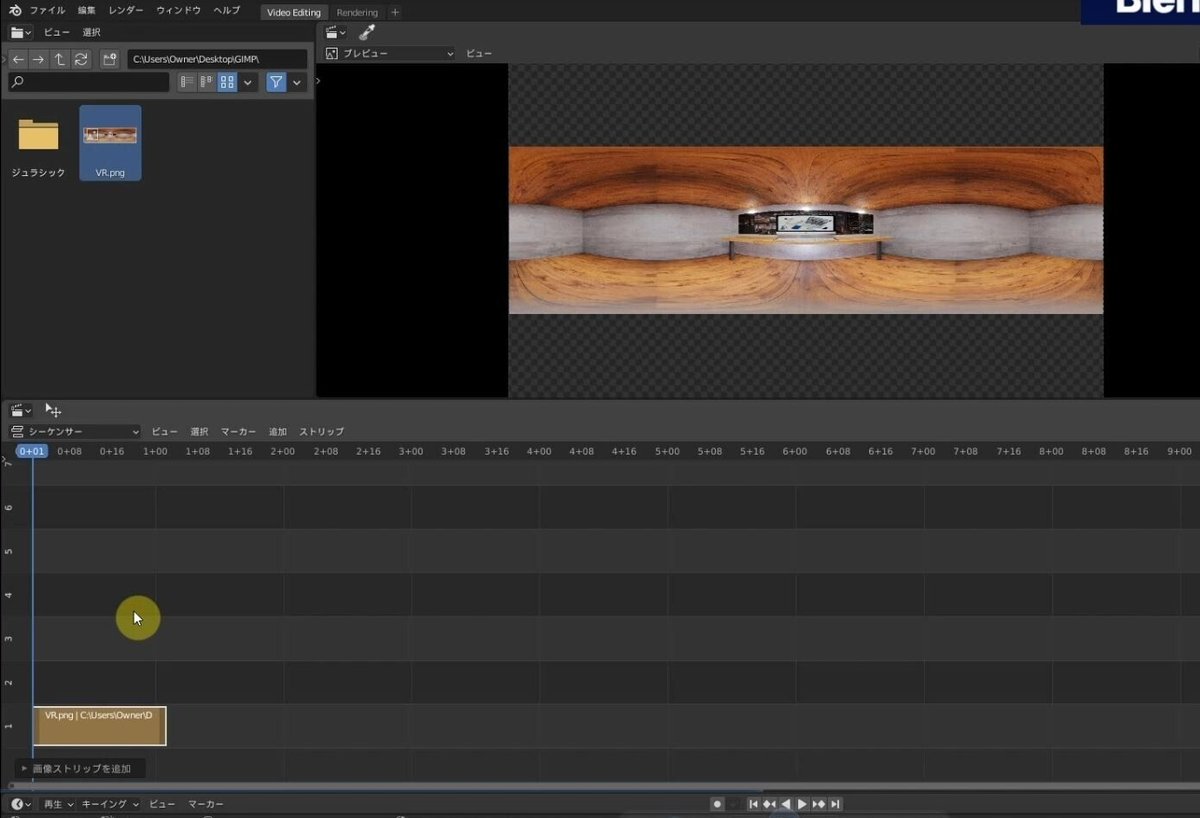Jump to the start frame
This screenshot has height=818, width=1200.
754,804
